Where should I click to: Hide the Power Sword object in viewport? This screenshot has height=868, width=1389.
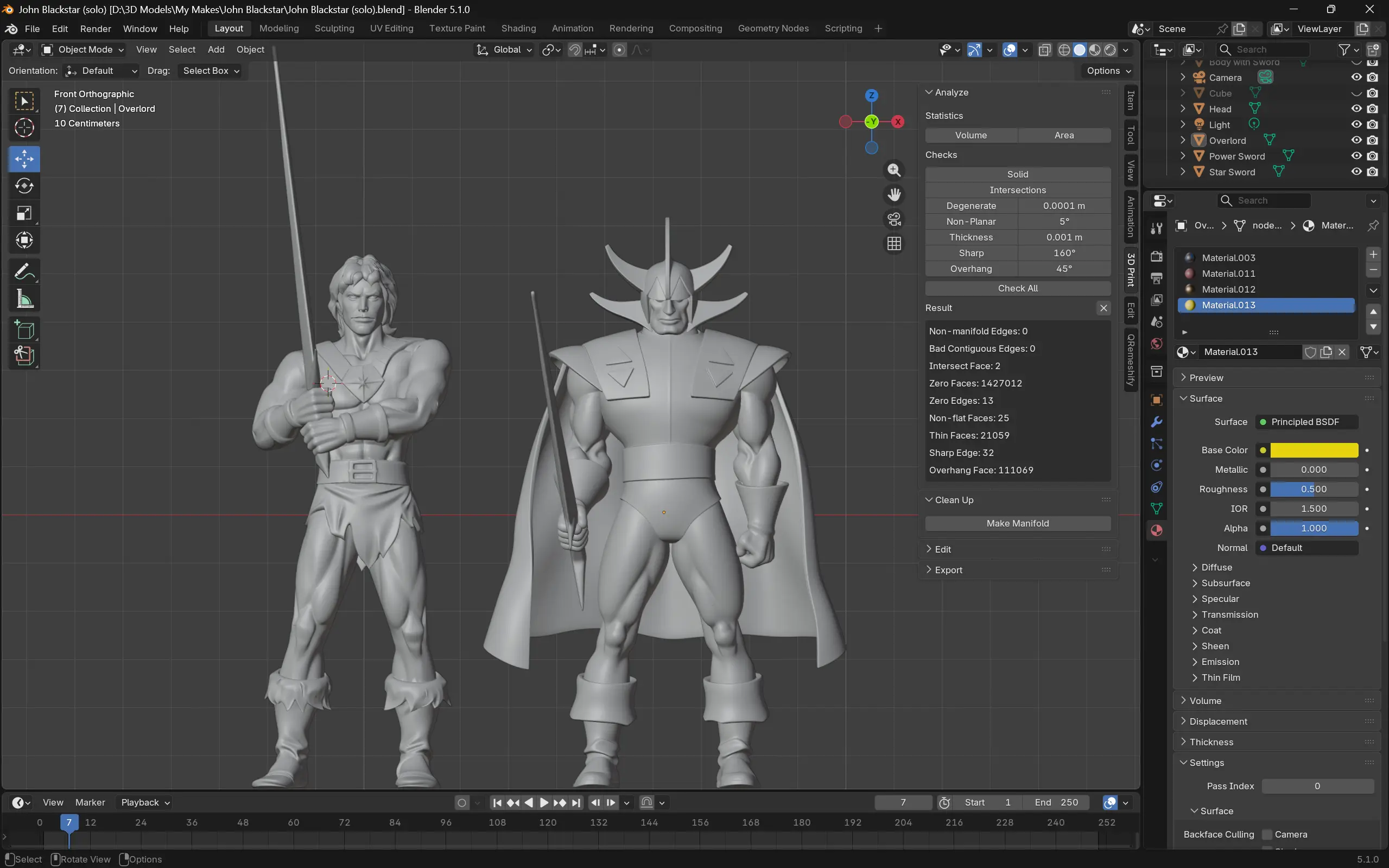point(1356,156)
